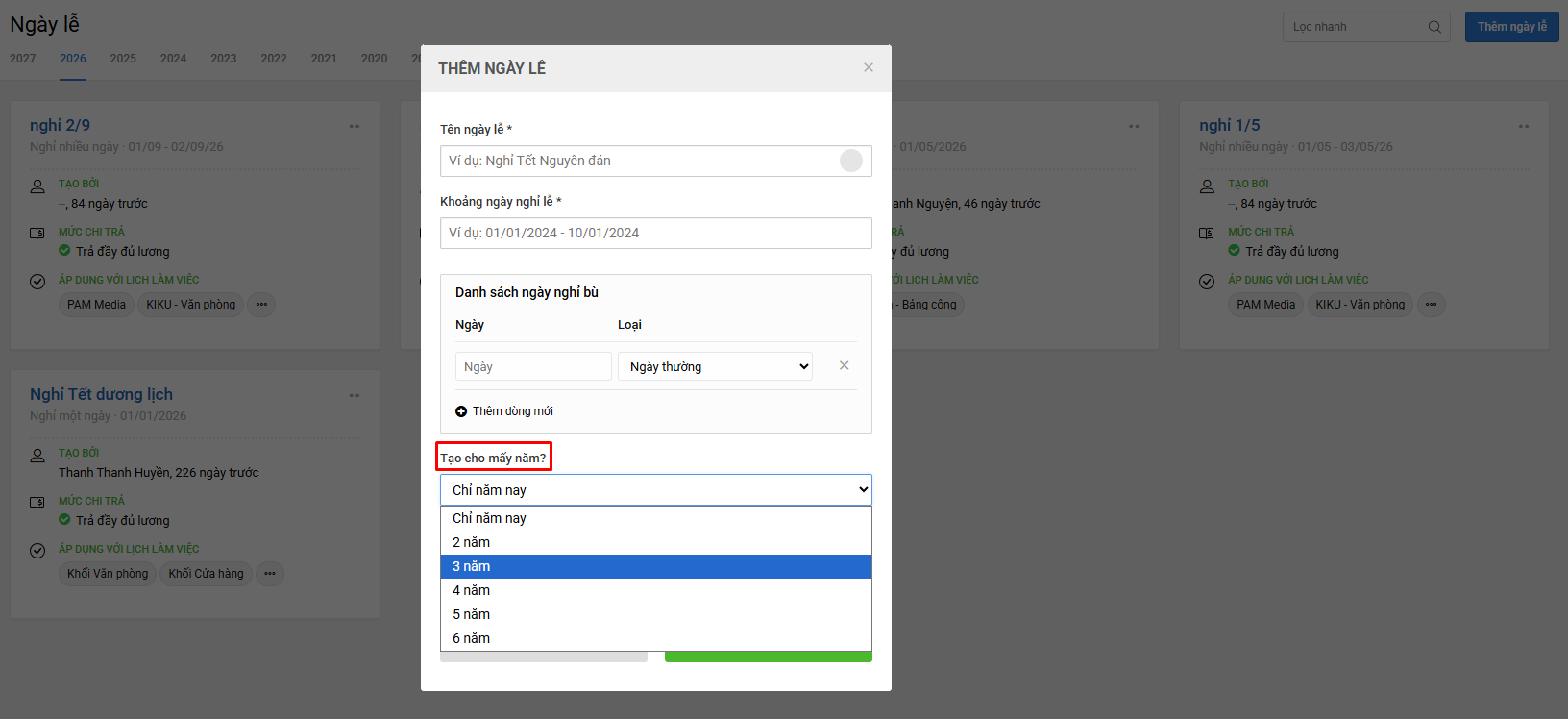Click KIKU - Văn phòng tag on nghỉ 2/9 card

tap(191, 305)
